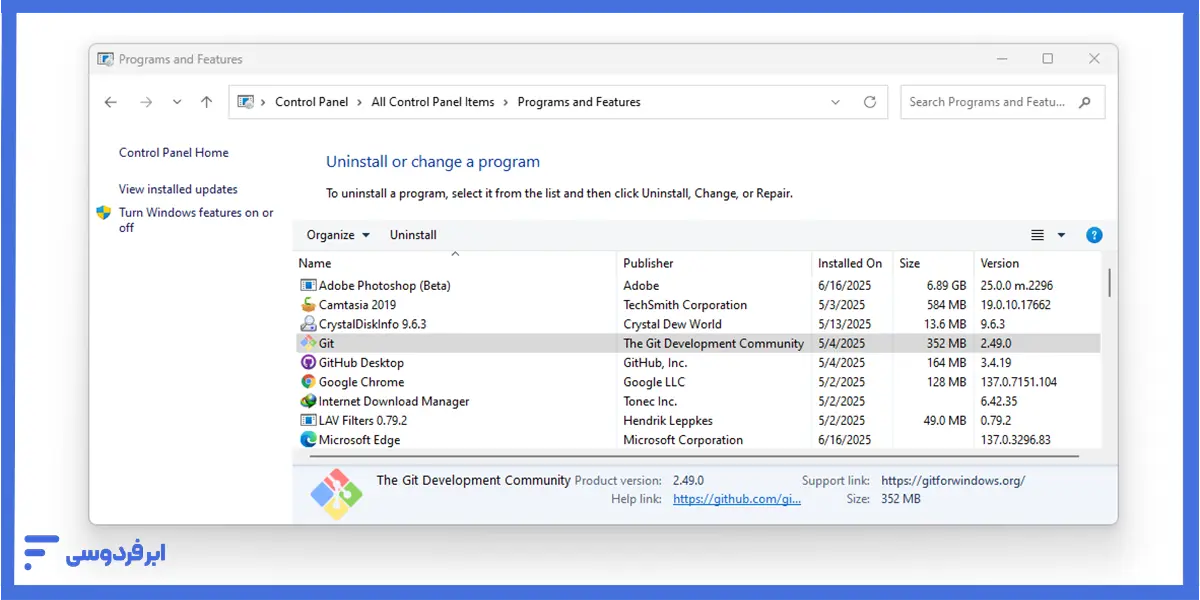Expand the chevron after Control Panel breadcrumb
Screen dimensions: 1200x600
(x=360, y=102)
